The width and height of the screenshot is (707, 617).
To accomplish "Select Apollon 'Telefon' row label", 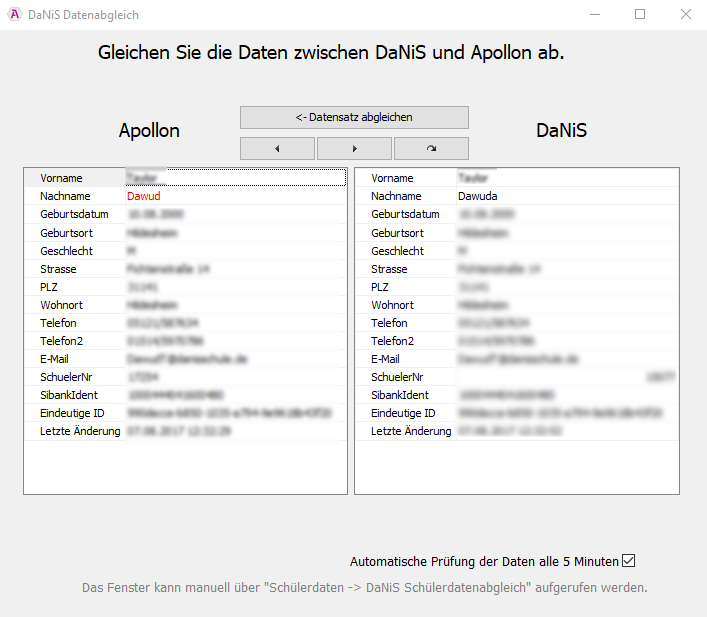I will 58,323.
